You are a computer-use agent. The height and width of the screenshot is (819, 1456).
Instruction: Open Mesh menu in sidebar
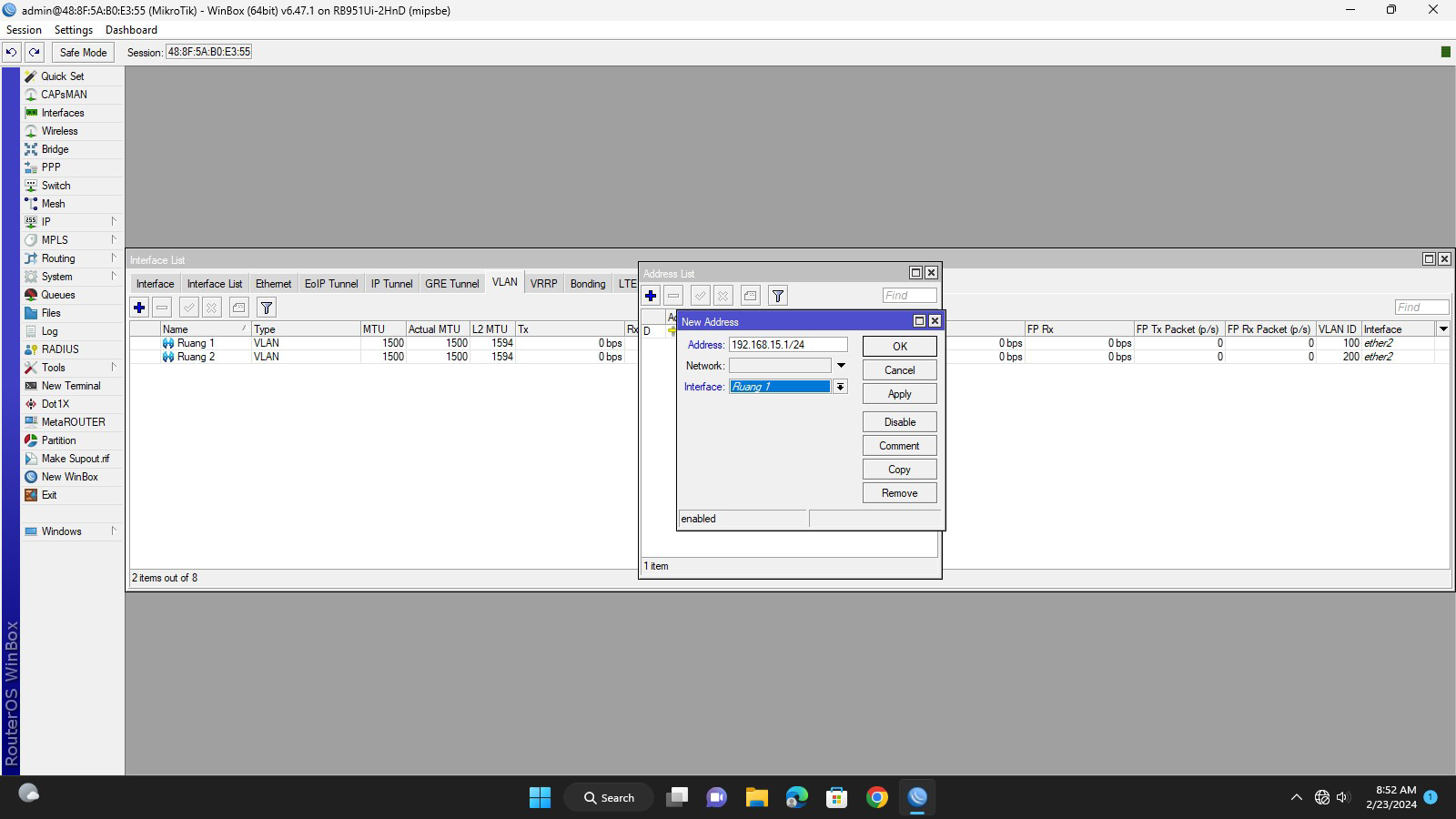pos(53,204)
